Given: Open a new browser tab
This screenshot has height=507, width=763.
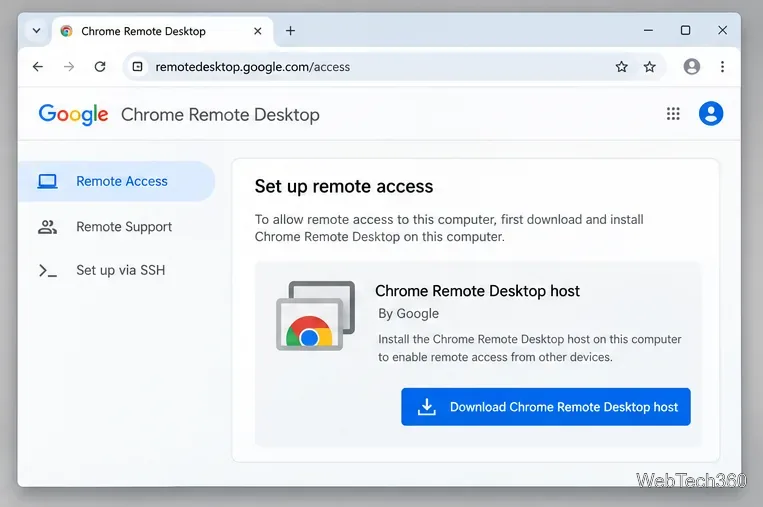Looking at the screenshot, I should [291, 31].
